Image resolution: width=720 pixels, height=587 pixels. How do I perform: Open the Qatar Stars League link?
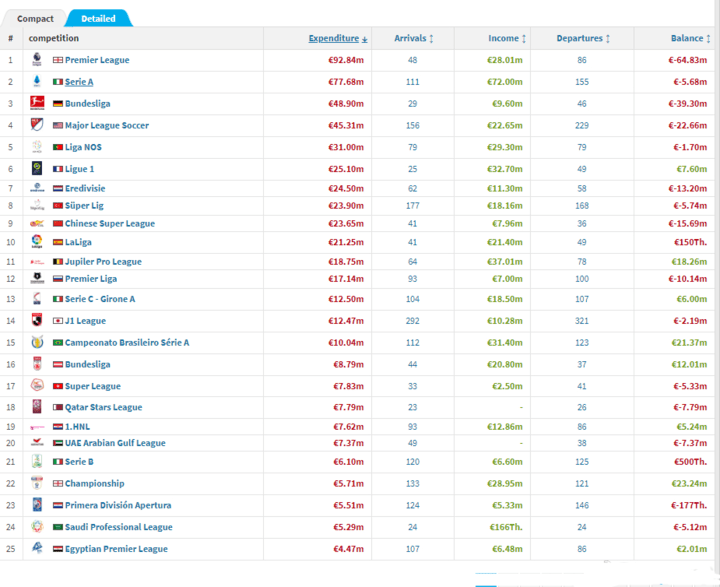[103, 407]
